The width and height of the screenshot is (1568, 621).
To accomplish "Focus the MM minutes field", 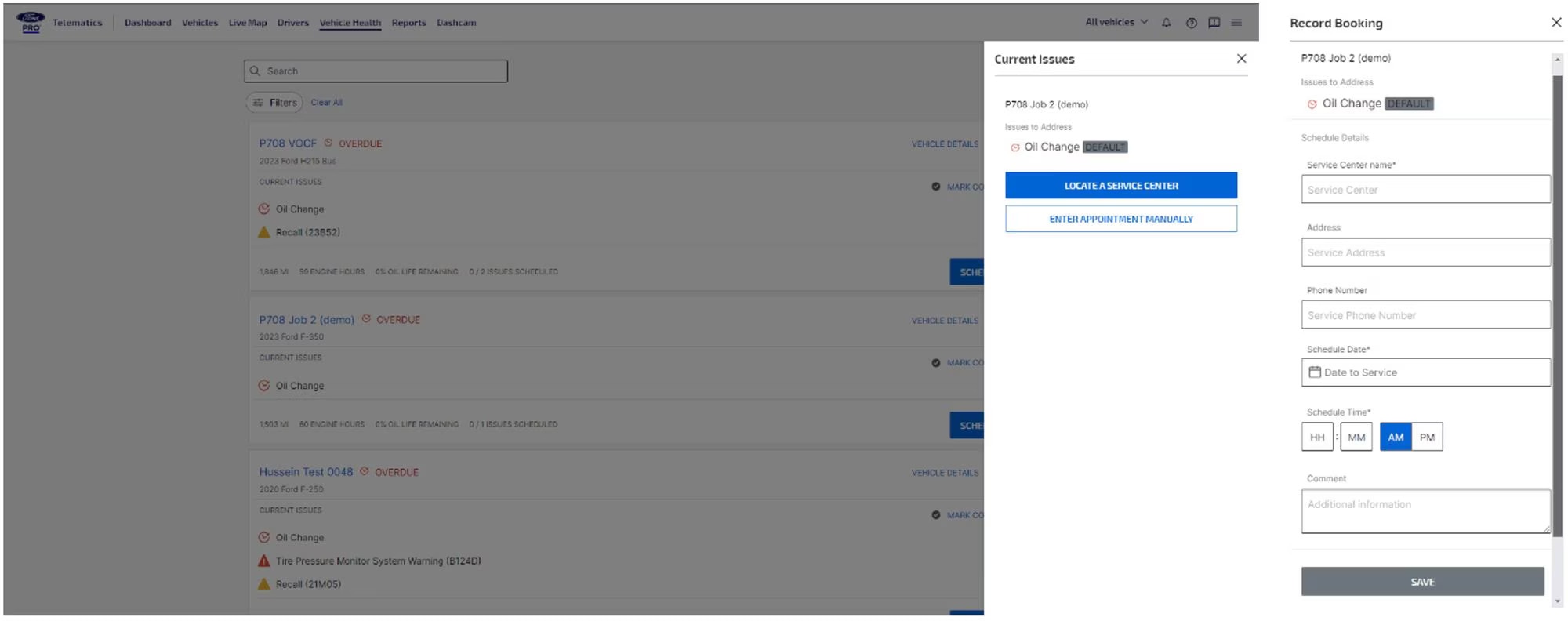I will pyautogui.click(x=1356, y=437).
